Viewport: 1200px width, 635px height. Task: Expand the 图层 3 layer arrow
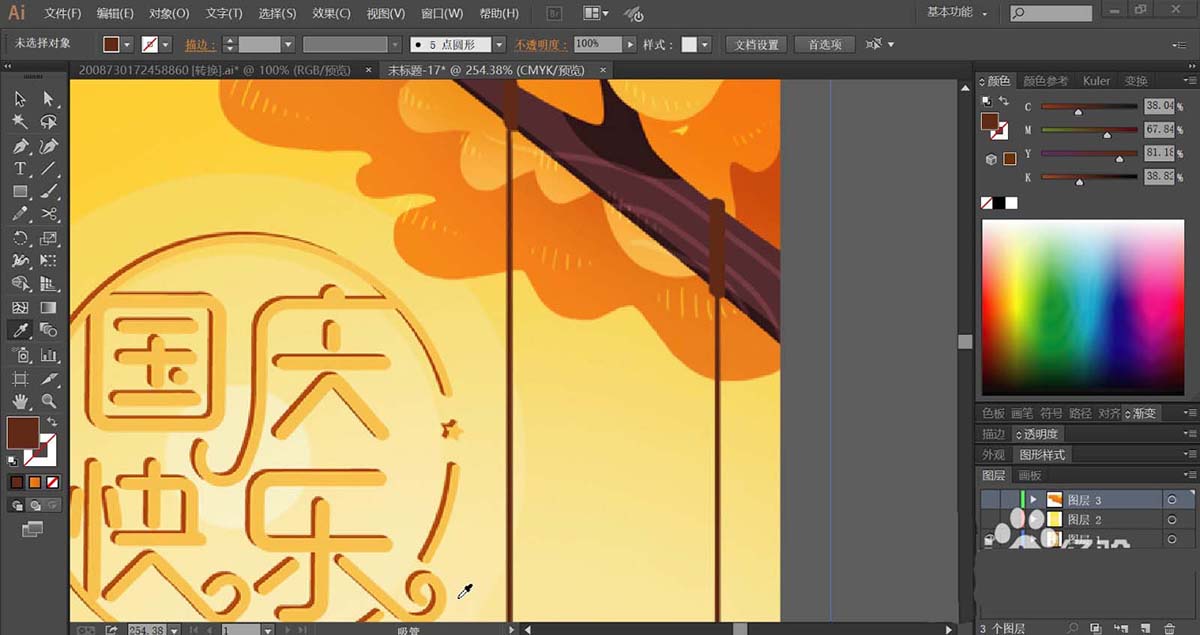1033,499
